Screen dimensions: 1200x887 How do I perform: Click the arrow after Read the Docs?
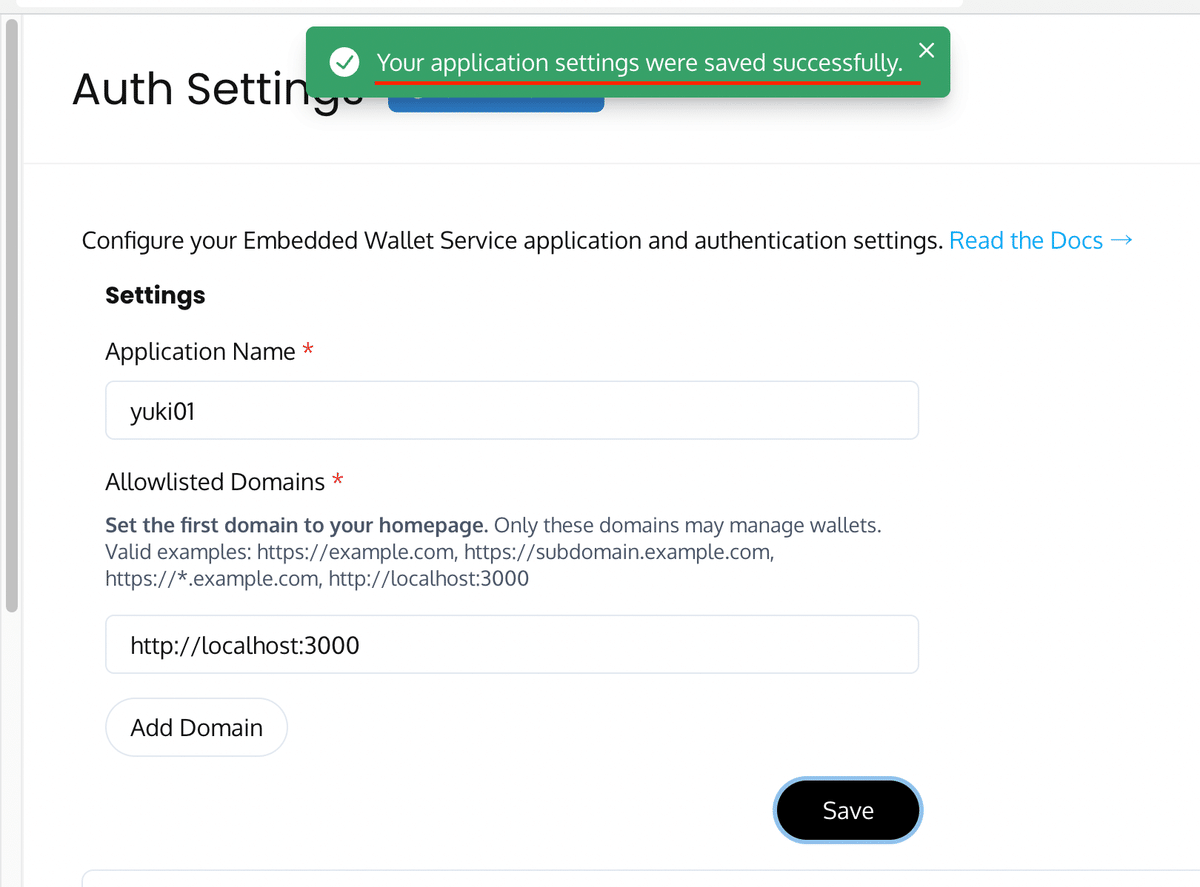(x=1121, y=241)
